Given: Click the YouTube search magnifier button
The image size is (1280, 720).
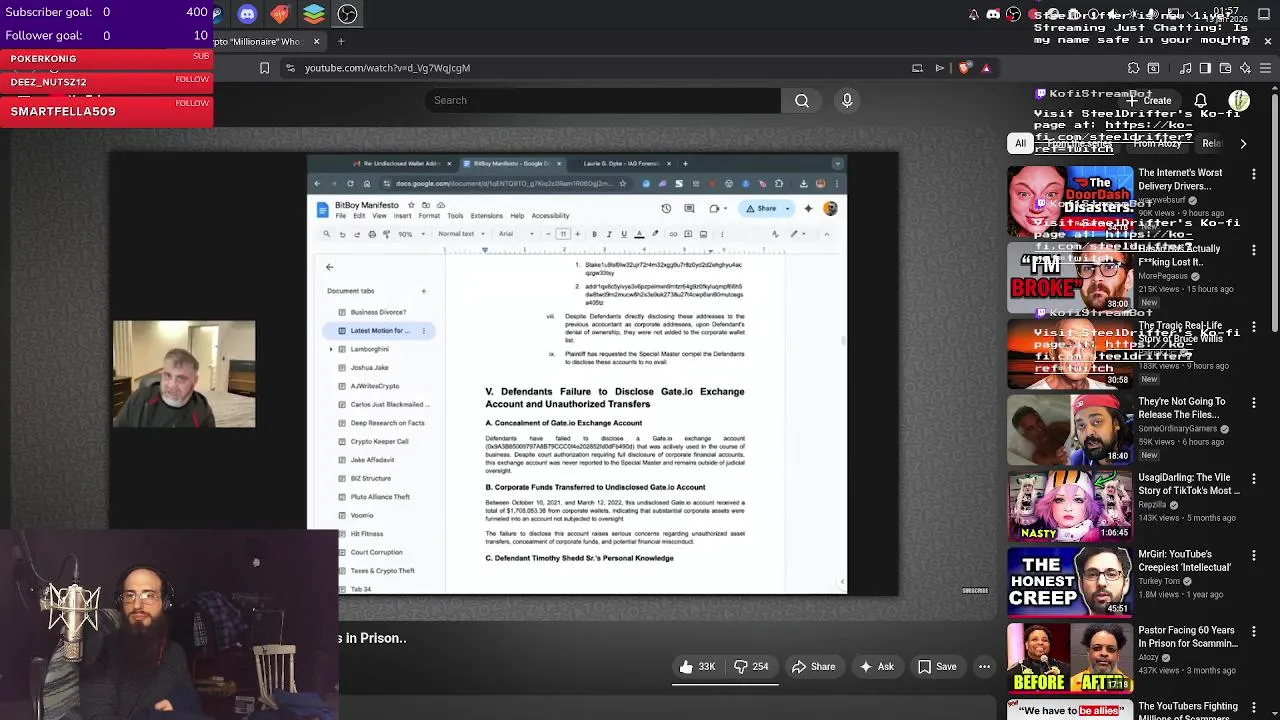Looking at the screenshot, I should point(802,100).
